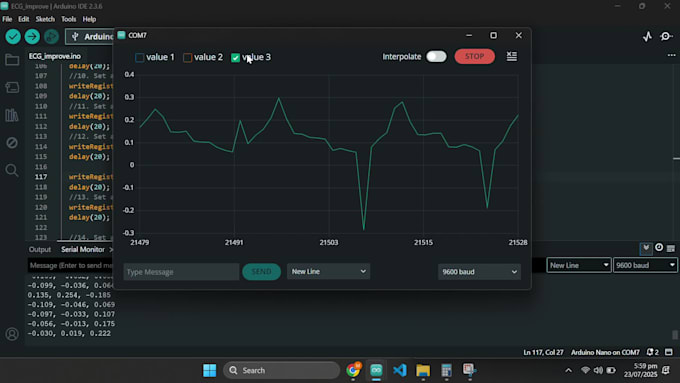680x383 pixels.
Task: Open the Tools menu
Action: pos(68,19)
